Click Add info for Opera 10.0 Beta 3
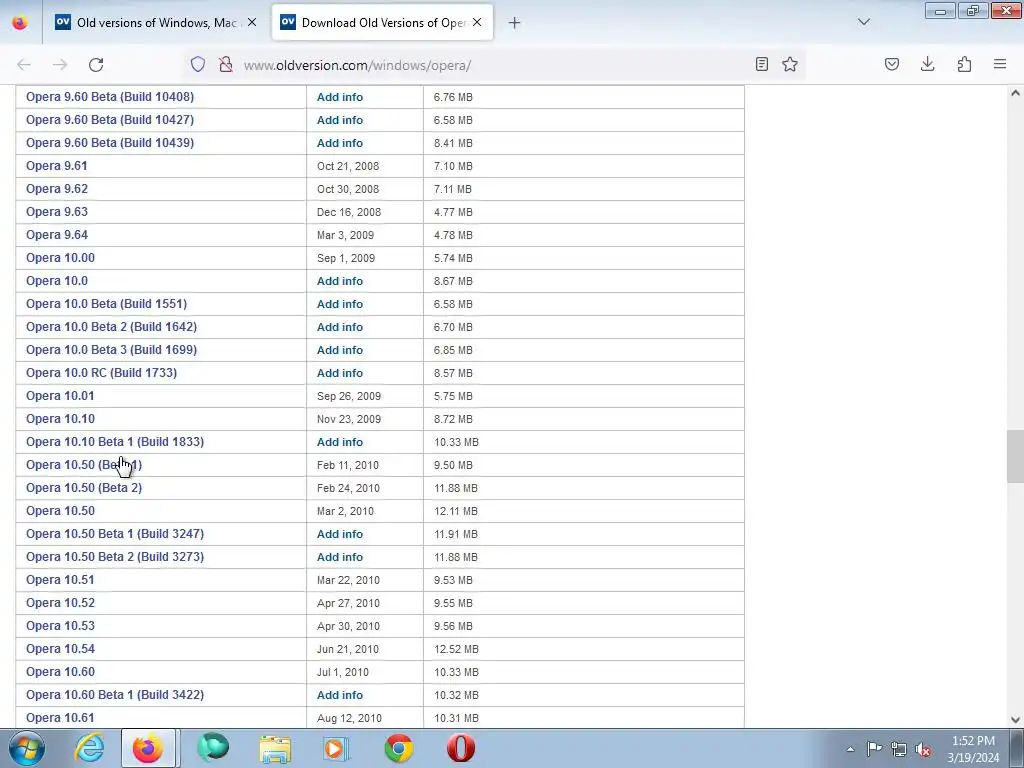The image size is (1024, 768). click(x=340, y=349)
